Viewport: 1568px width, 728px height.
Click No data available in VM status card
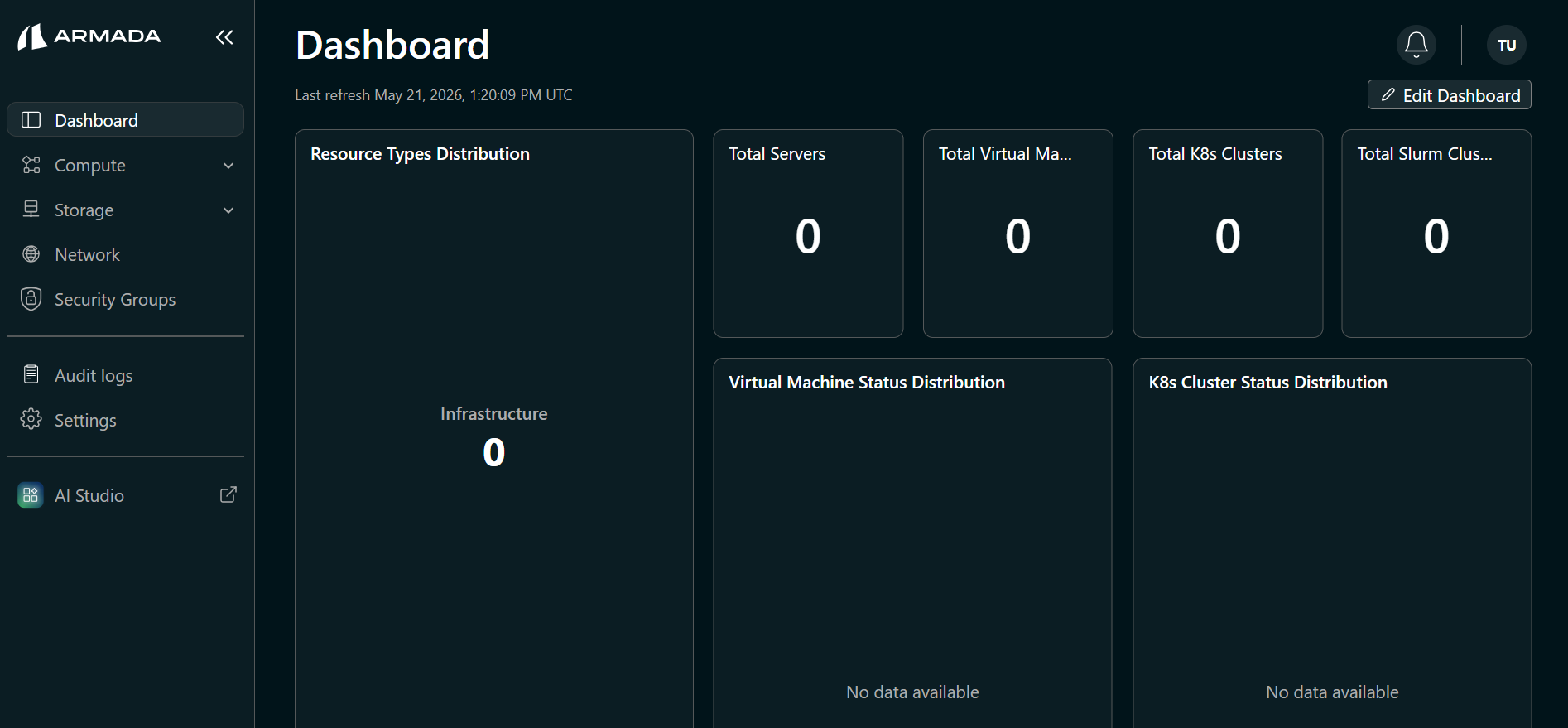pyautogui.click(x=912, y=692)
